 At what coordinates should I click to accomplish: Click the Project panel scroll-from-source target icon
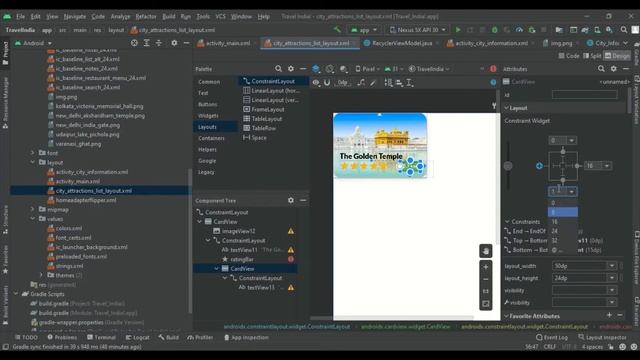pos(134,43)
